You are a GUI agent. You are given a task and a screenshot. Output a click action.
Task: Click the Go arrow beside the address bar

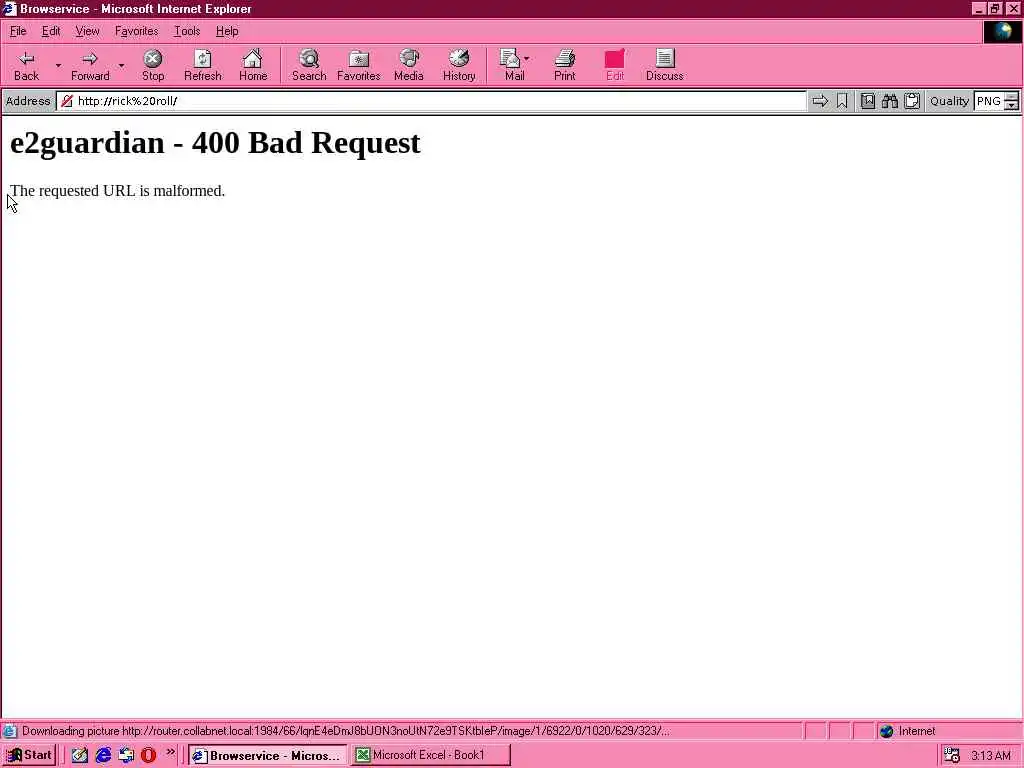point(820,101)
